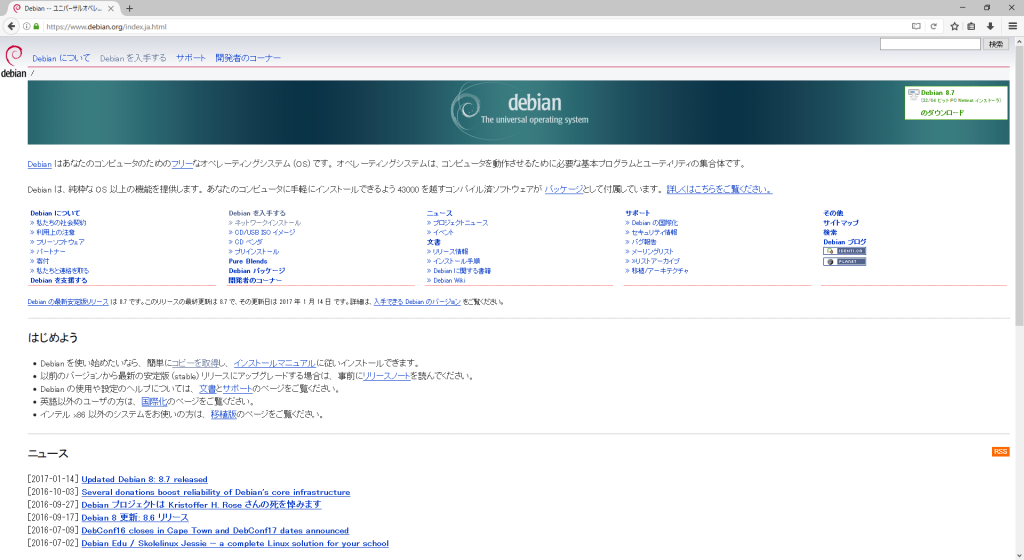
Task: Click '入手できる Debian のバージョン' link
Action: click(417, 302)
